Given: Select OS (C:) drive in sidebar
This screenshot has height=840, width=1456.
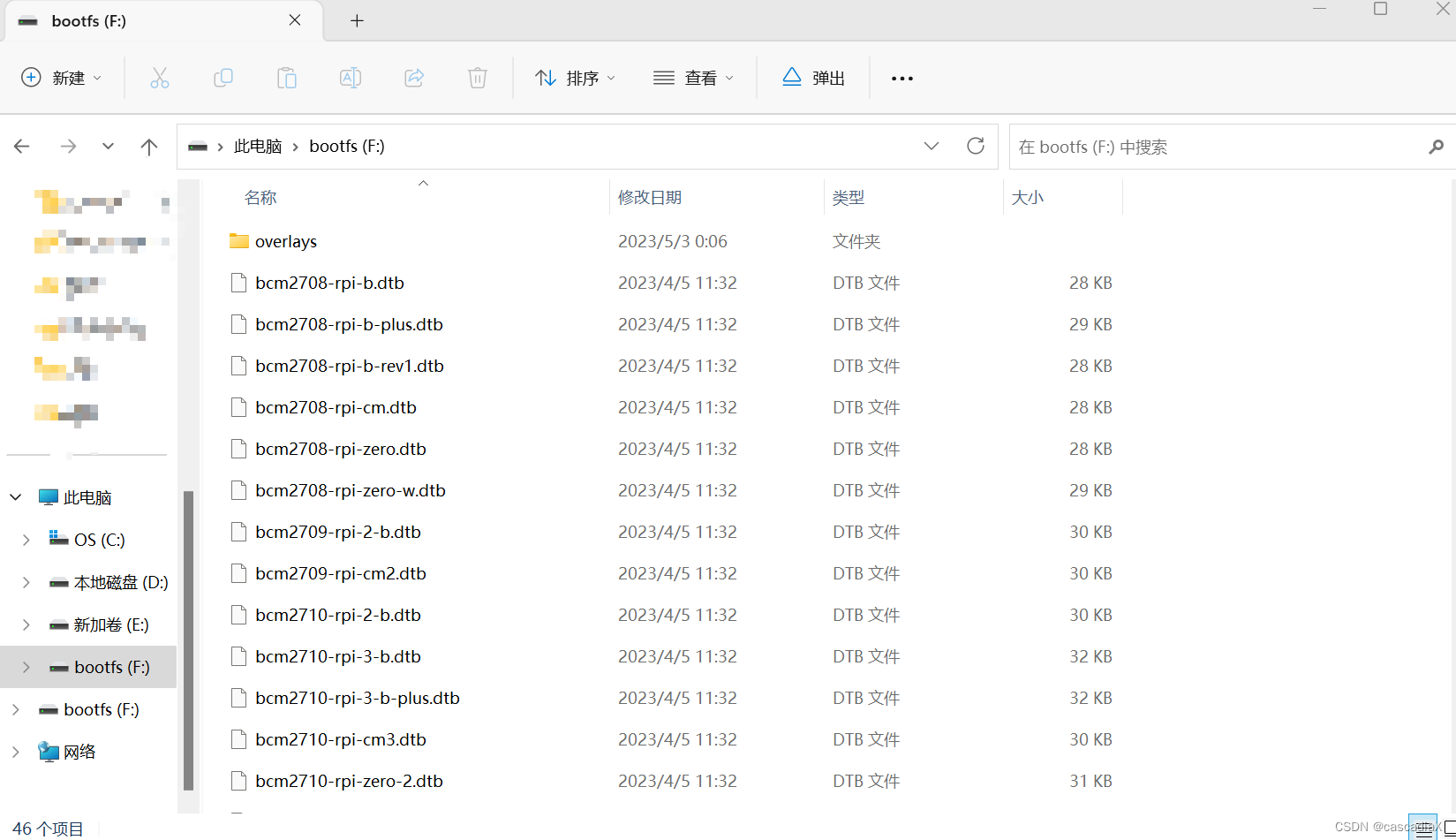Looking at the screenshot, I should pos(100,540).
